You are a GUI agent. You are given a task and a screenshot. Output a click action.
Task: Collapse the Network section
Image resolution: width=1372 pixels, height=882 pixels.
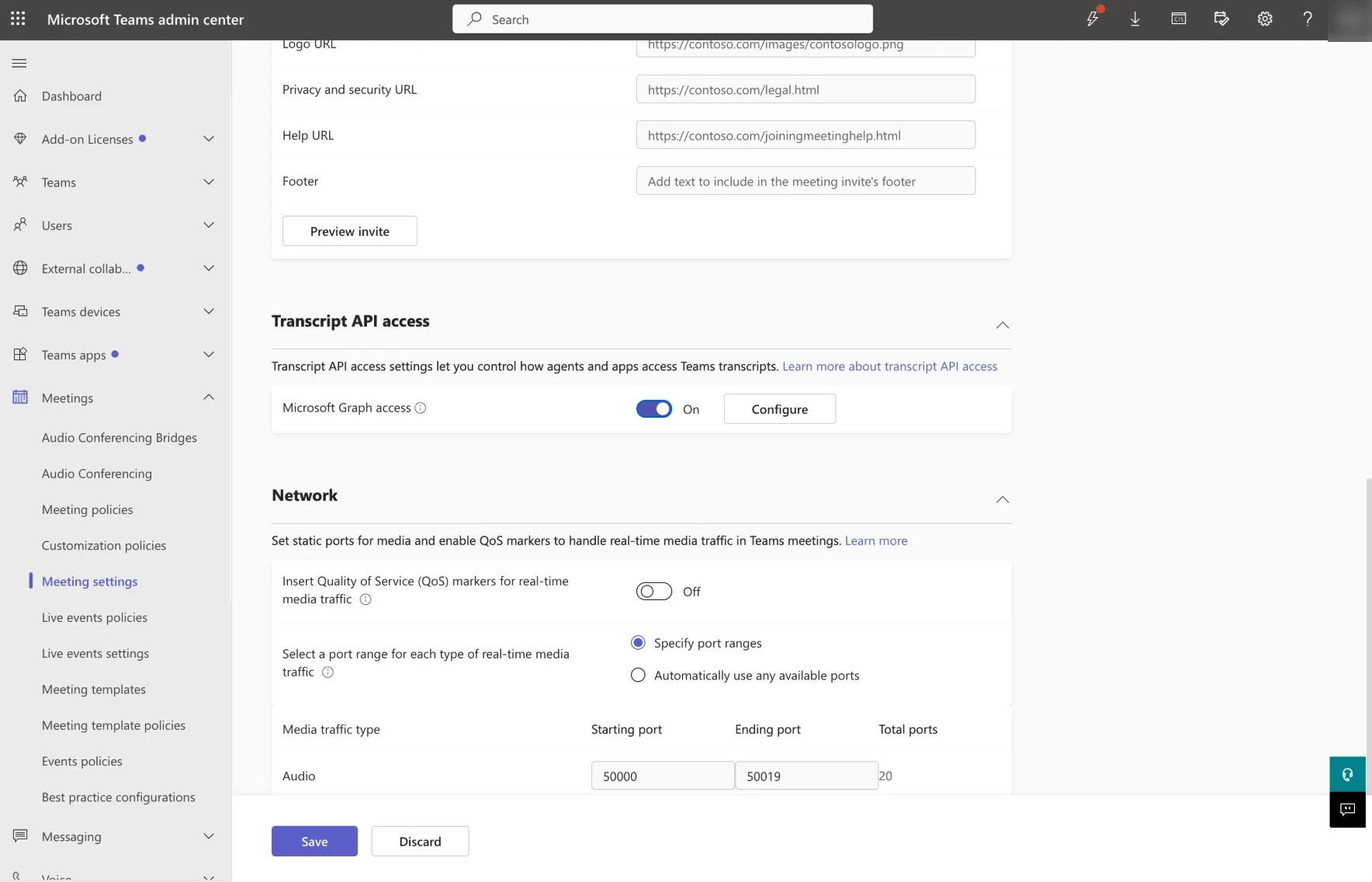click(x=1003, y=499)
